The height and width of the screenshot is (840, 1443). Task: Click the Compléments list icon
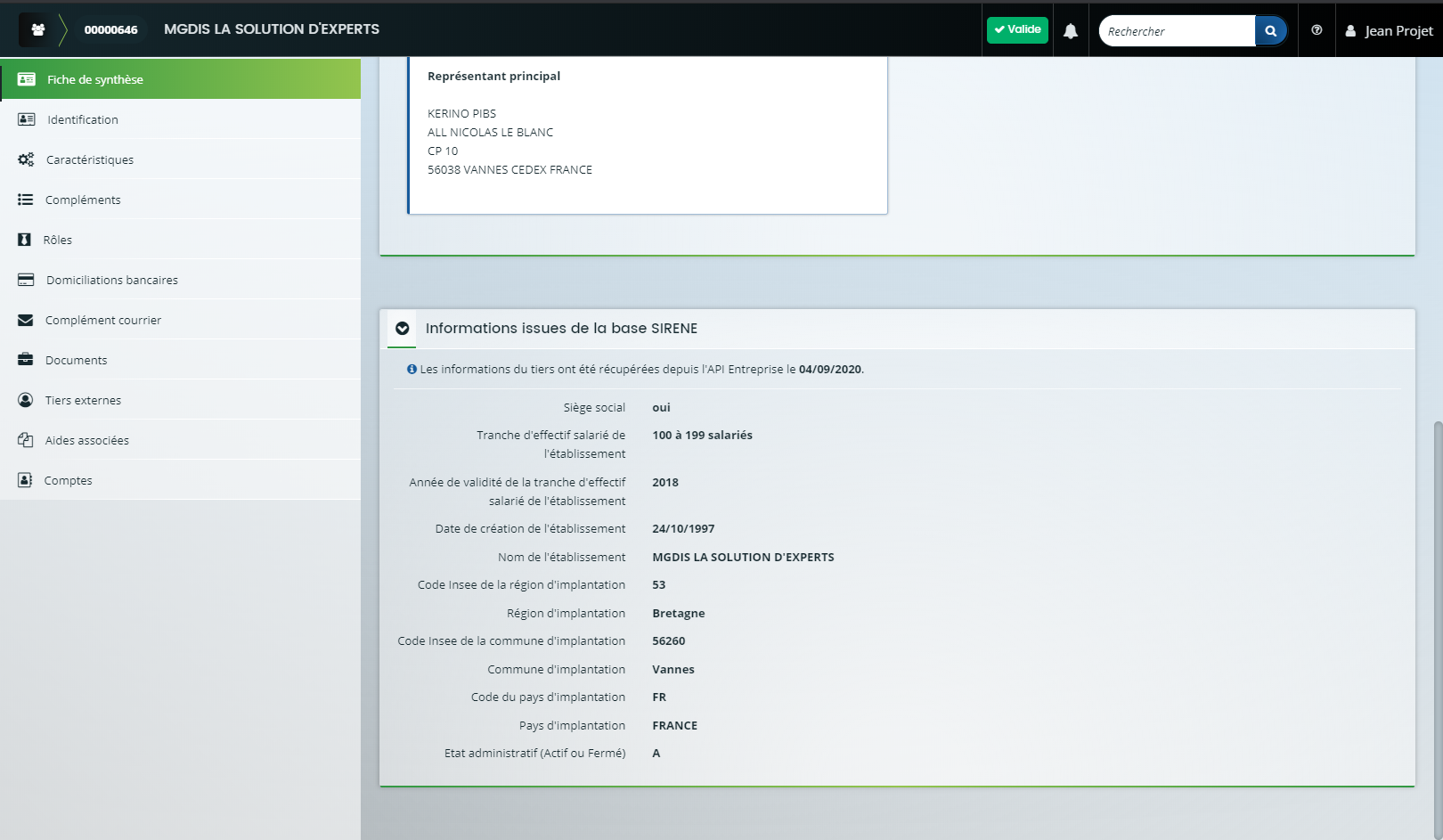pyautogui.click(x=25, y=200)
